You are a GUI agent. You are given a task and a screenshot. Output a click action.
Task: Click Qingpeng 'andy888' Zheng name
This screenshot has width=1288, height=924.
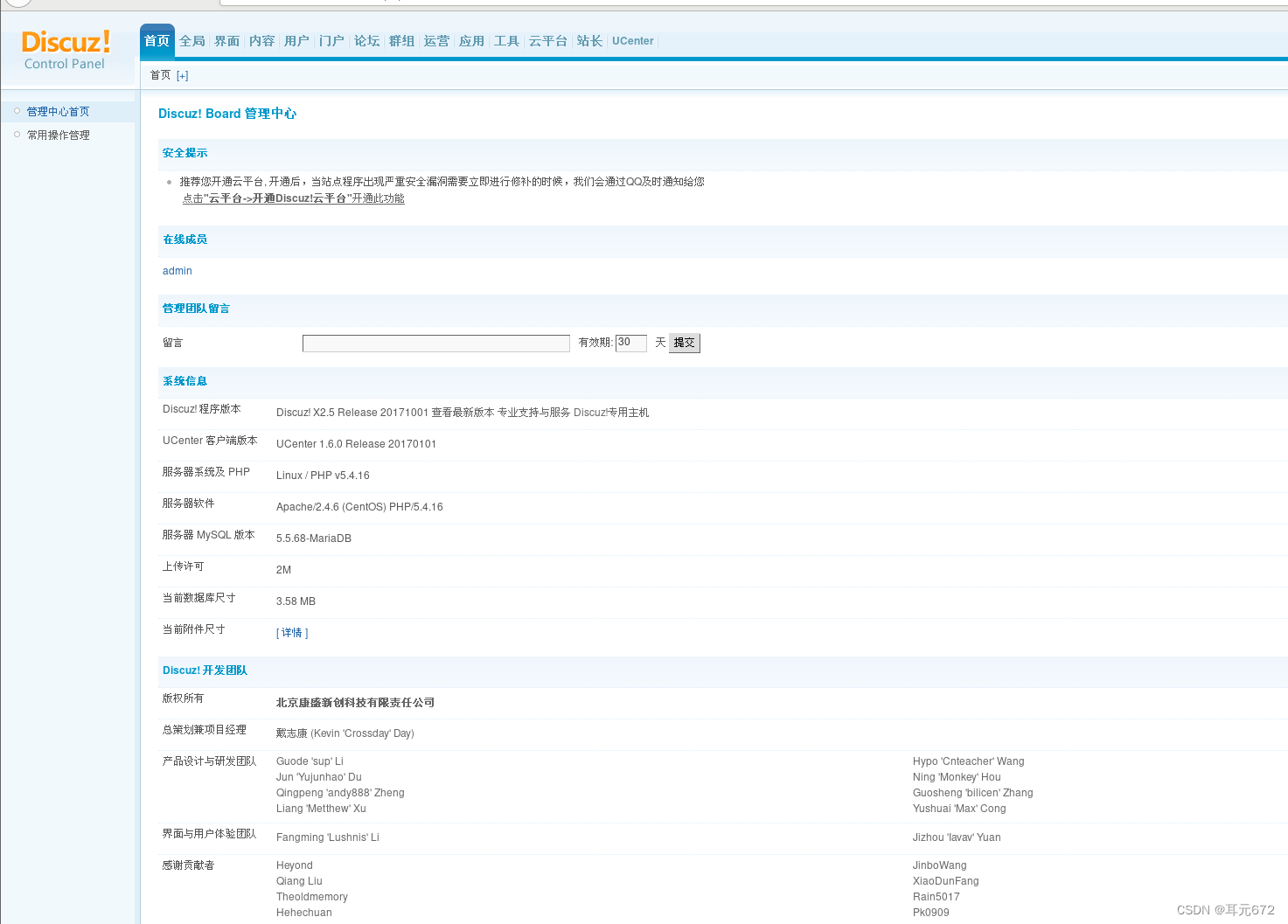(x=340, y=793)
